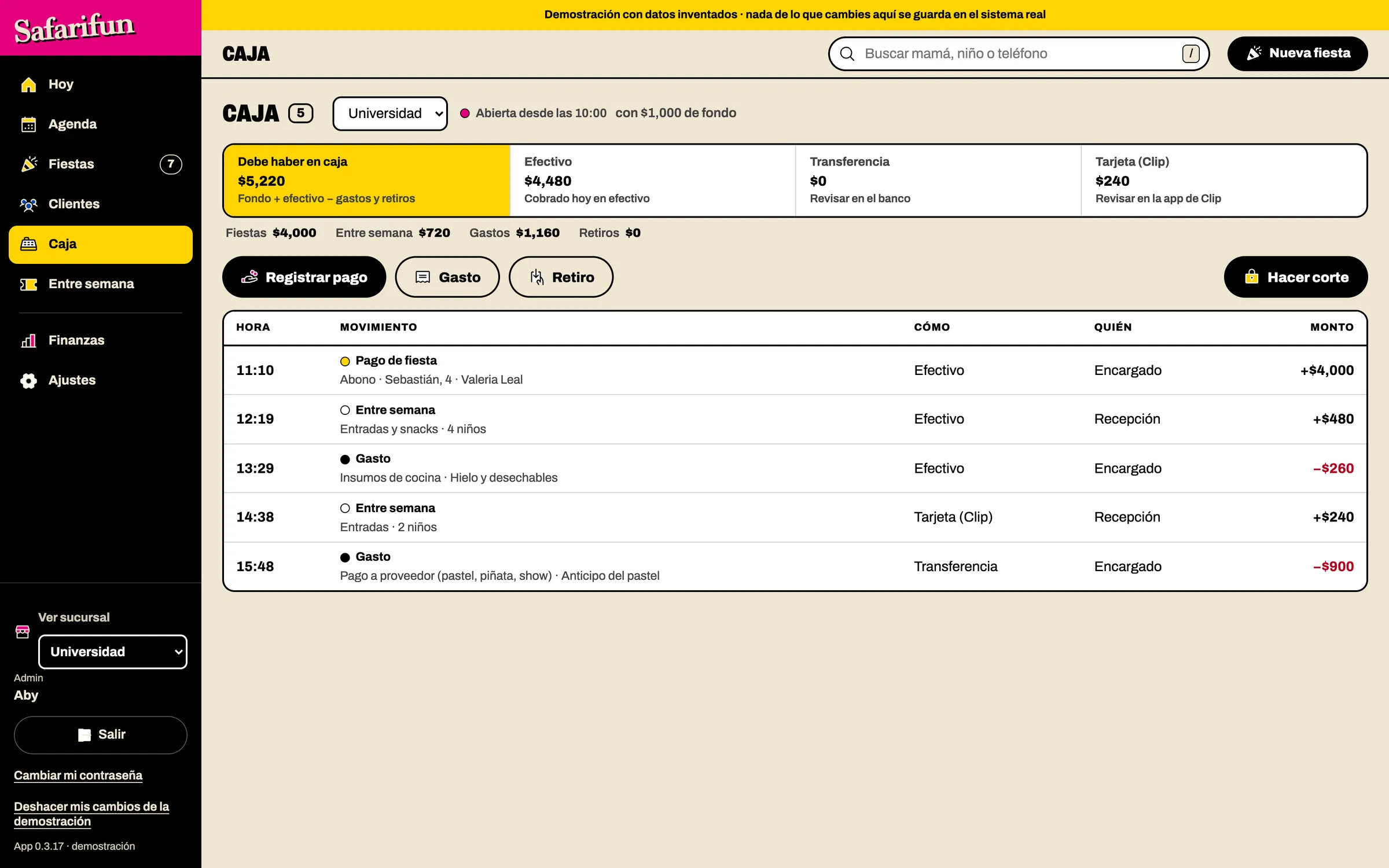Click the -$900 amount
This screenshot has height=868, width=1389.
[x=1333, y=567]
